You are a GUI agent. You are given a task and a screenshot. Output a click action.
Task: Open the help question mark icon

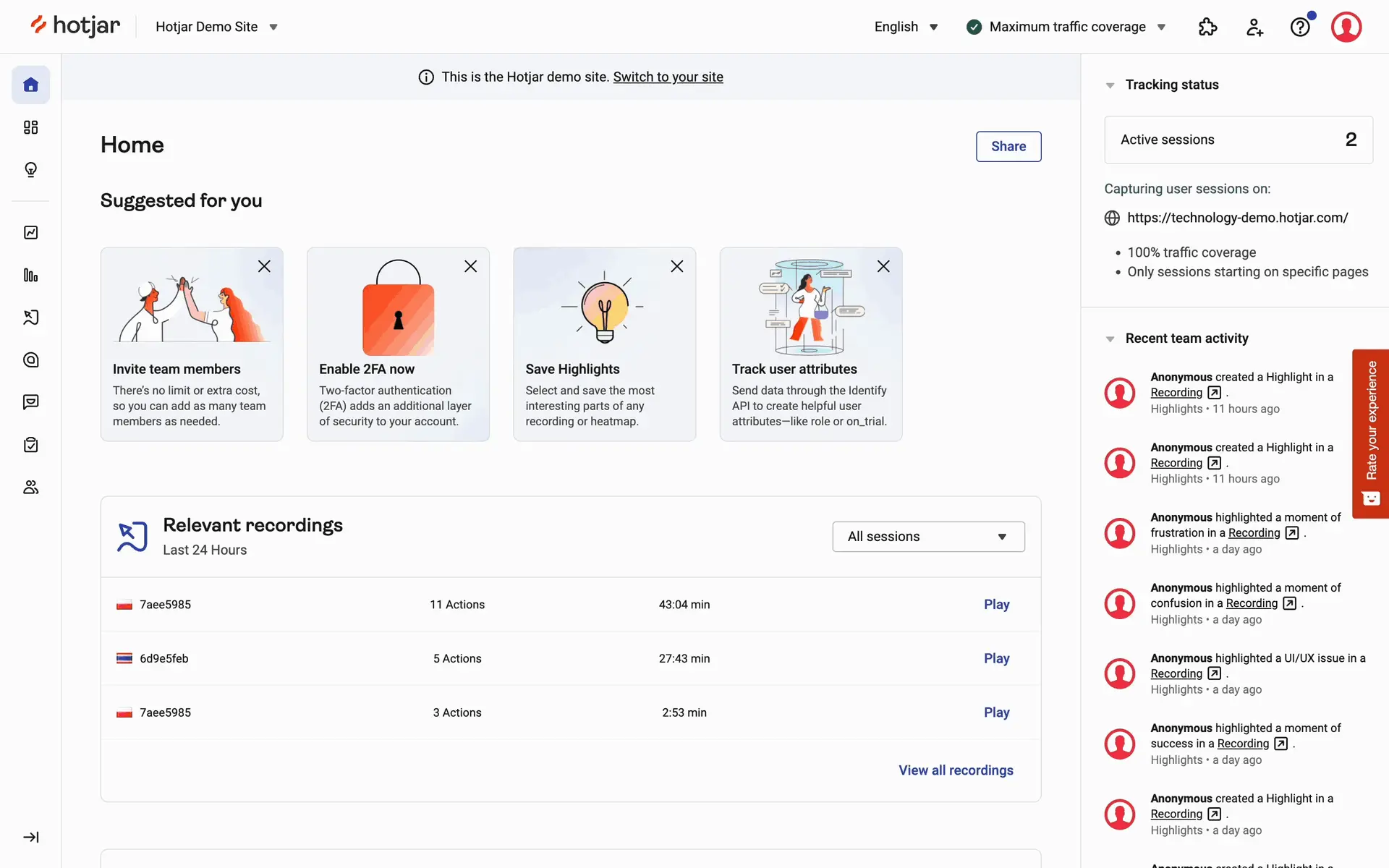pyautogui.click(x=1300, y=27)
